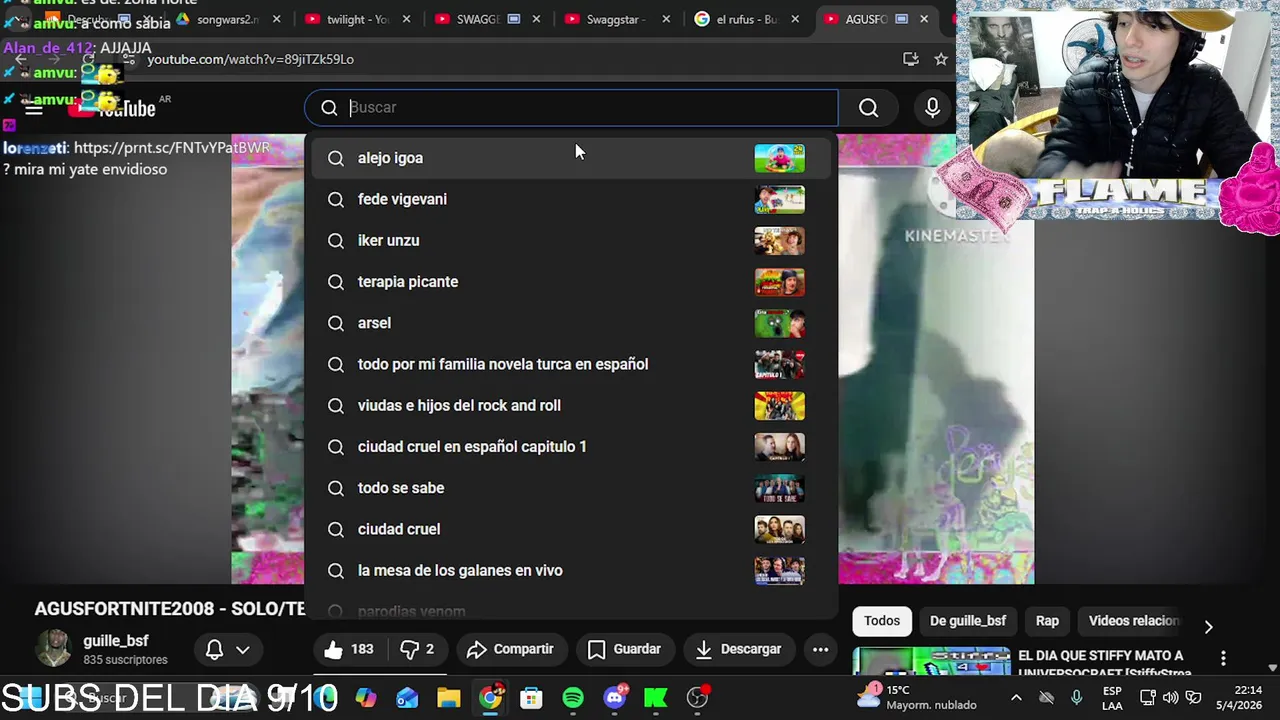Screen dimensions: 1280x720
Task: Open the prnt.sc link in chat
Action: pyautogui.click(x=172, y=148)
